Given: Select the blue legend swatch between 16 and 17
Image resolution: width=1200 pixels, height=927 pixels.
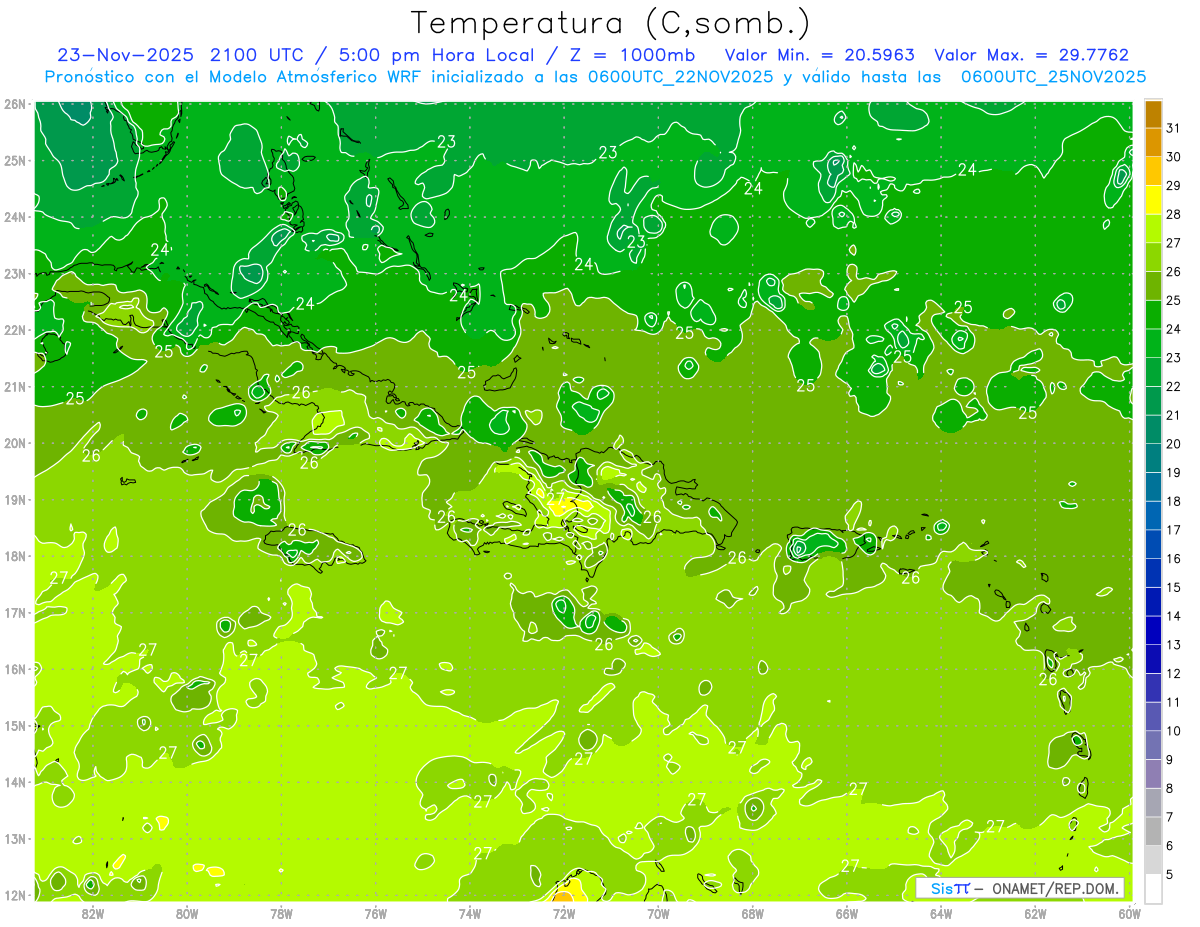Looking at the screenshot, I should [1153, 544].
